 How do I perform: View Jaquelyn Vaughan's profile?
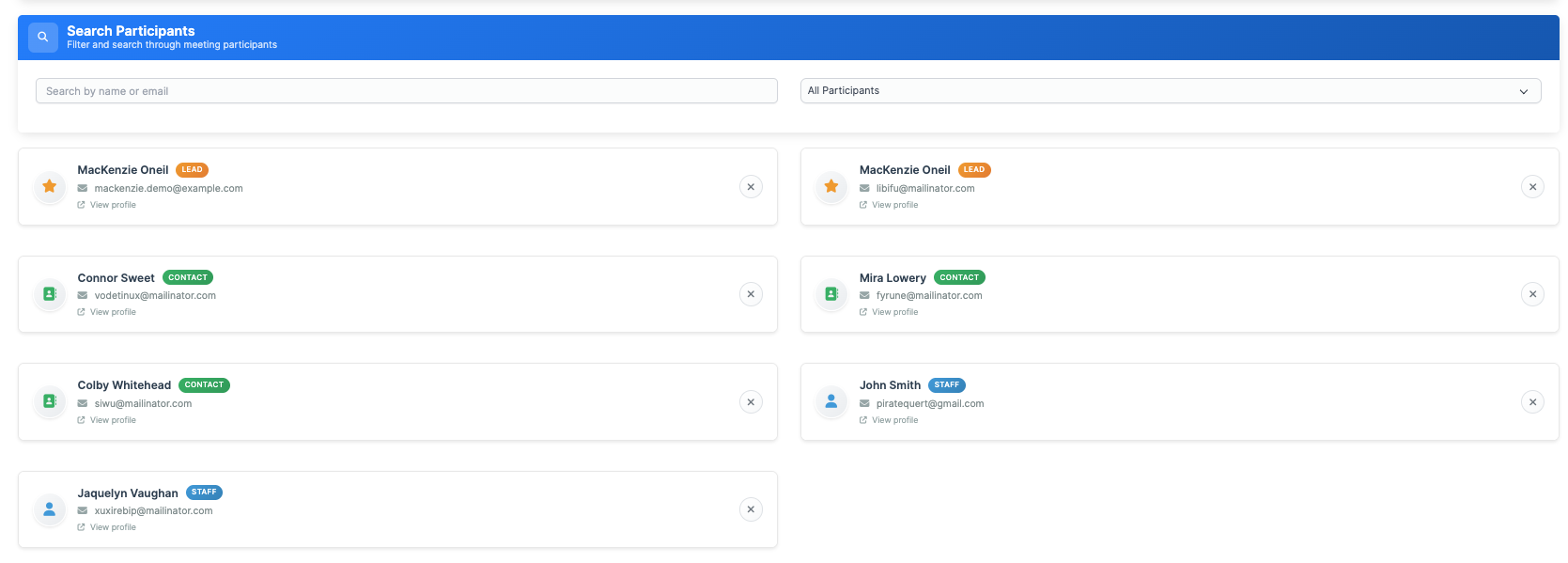[x=113, y=527]
